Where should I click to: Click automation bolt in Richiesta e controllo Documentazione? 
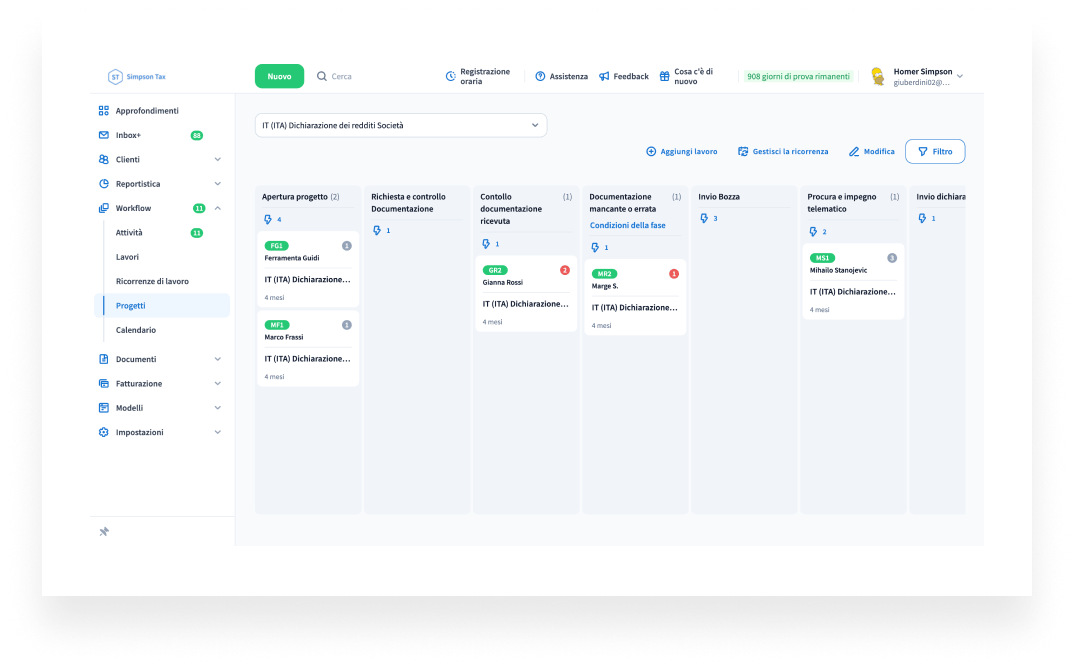[x=377, y=231]
